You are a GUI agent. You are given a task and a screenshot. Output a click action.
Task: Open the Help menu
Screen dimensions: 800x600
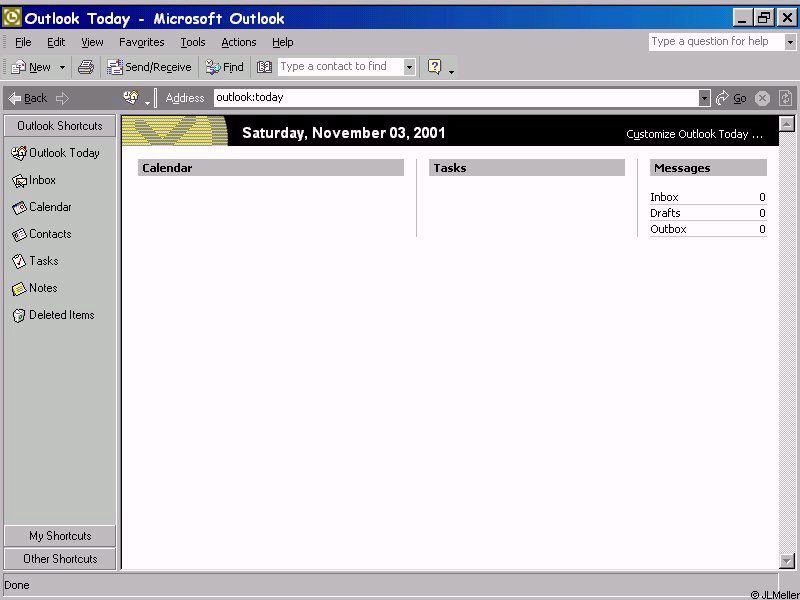tap(282, 42)
